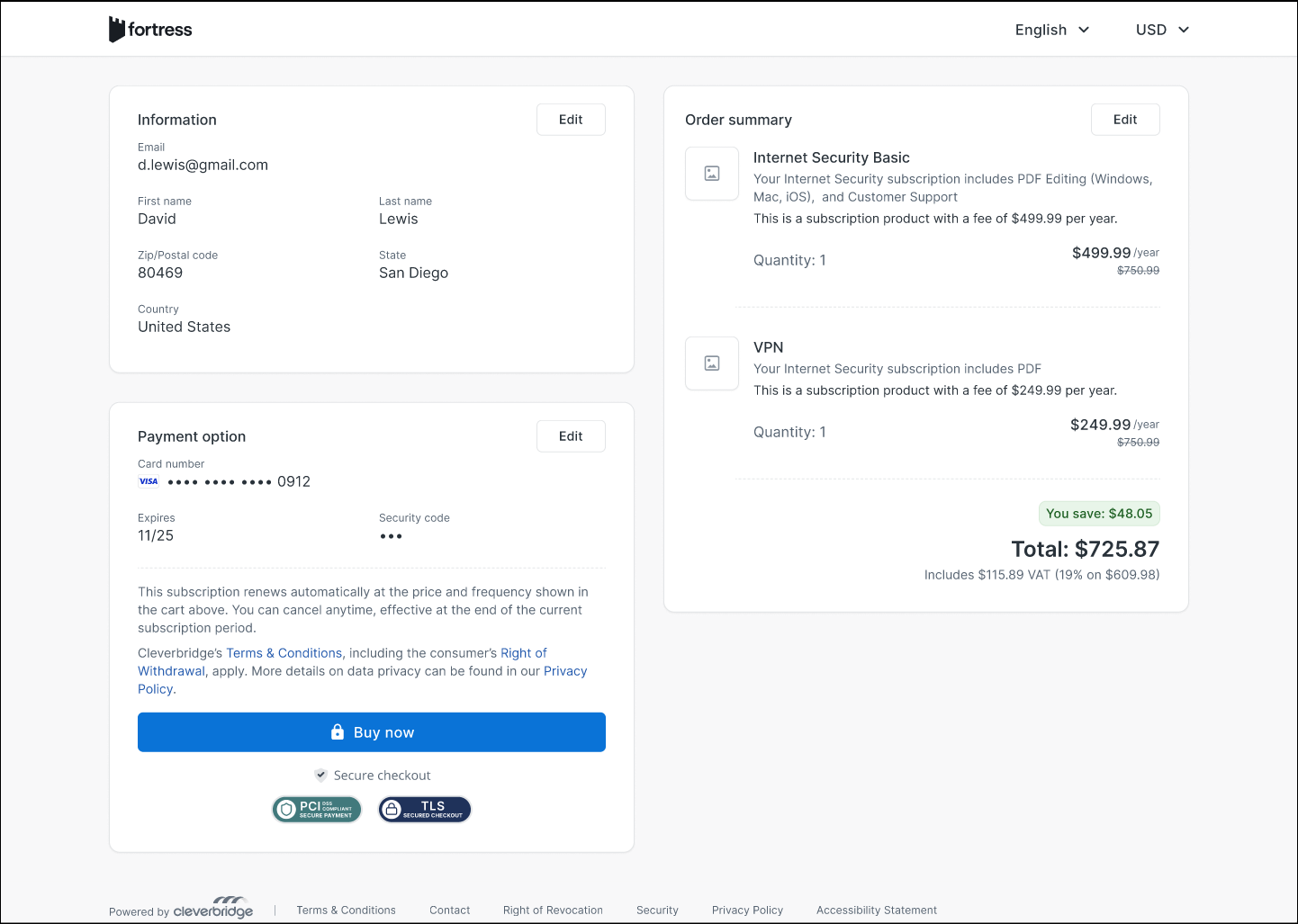Edit the Order summary
1298x924 pixels.
pos(1124,120)
